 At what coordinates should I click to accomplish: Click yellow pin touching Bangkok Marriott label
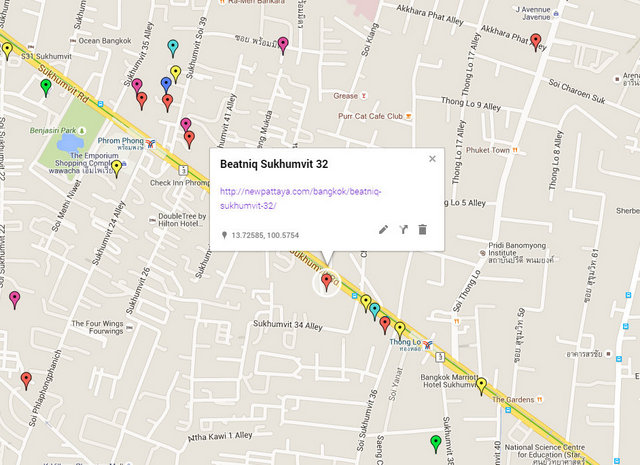(482, 386)
